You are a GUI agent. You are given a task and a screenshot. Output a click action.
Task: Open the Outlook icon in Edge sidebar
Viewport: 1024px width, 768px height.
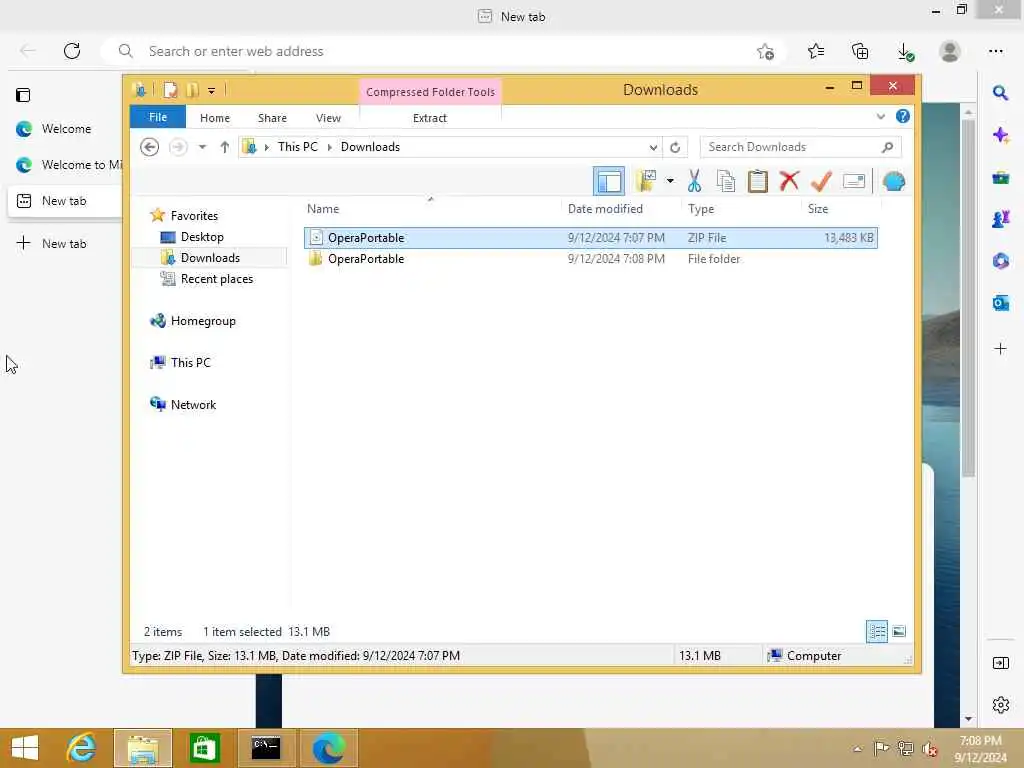coord(1000,303)
